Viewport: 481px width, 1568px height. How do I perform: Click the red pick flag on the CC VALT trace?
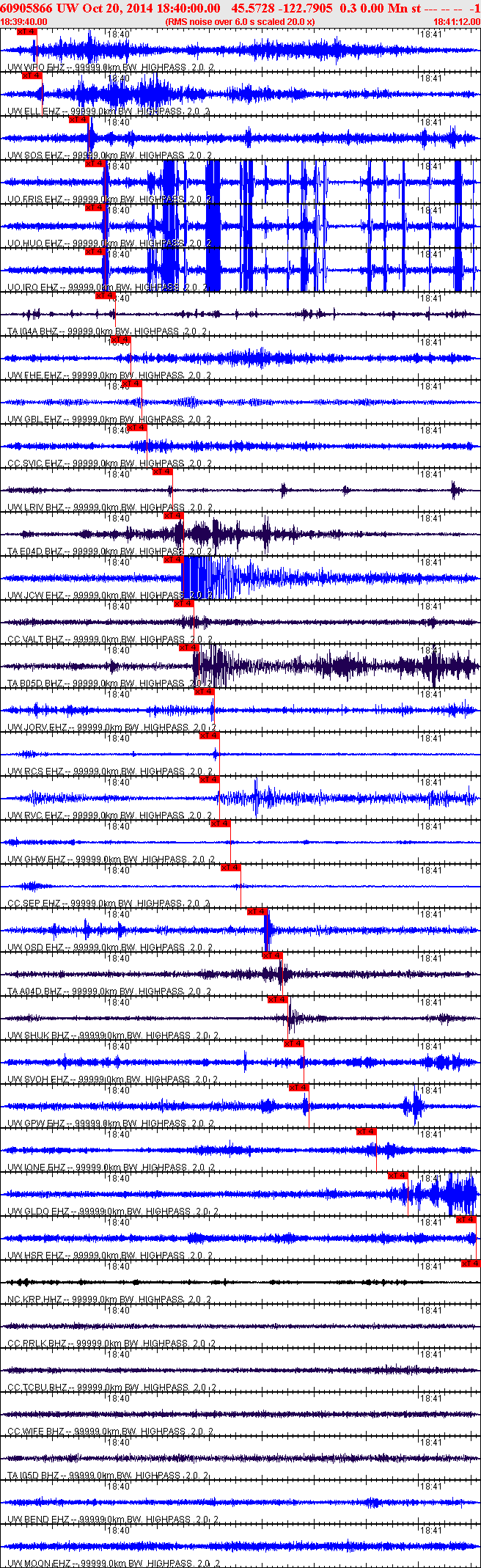(x=184, y=604)
